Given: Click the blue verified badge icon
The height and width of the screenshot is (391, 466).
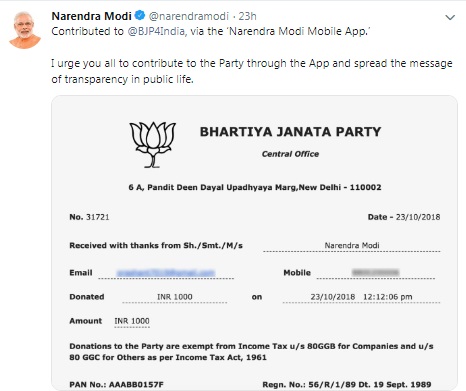Looking at the screenshot, I should tap(140, 15).
